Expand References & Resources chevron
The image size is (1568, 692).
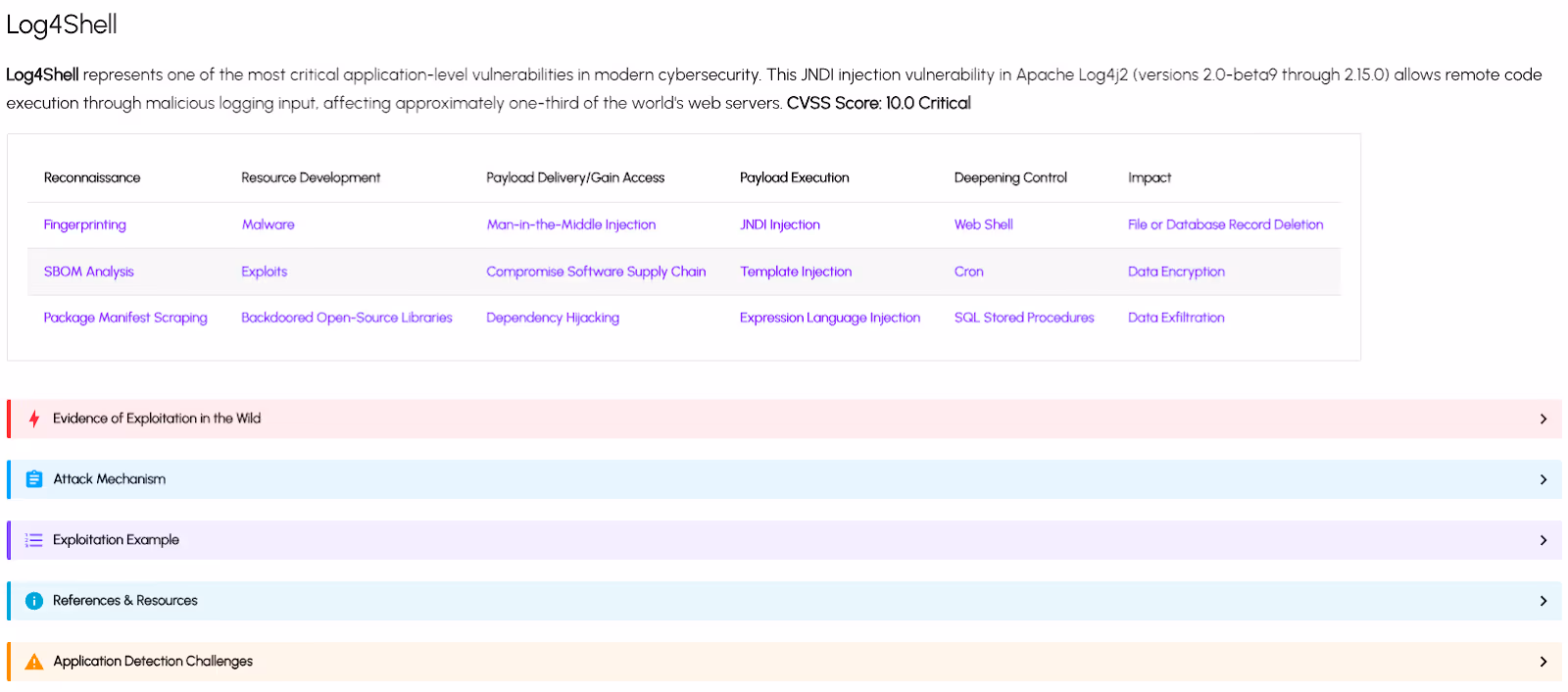(1543, 601)
